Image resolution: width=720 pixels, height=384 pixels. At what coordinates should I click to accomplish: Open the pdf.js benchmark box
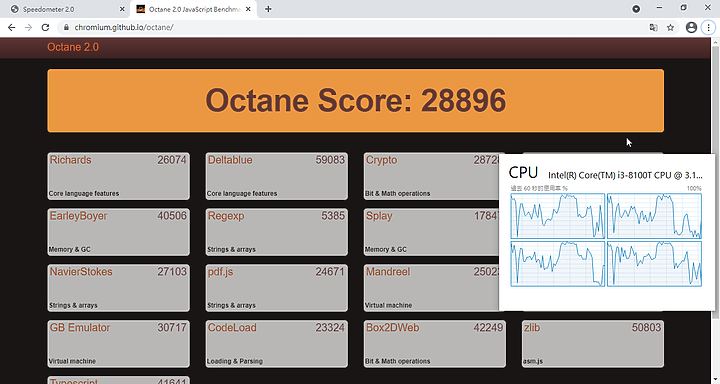click(x=276, y=288)
